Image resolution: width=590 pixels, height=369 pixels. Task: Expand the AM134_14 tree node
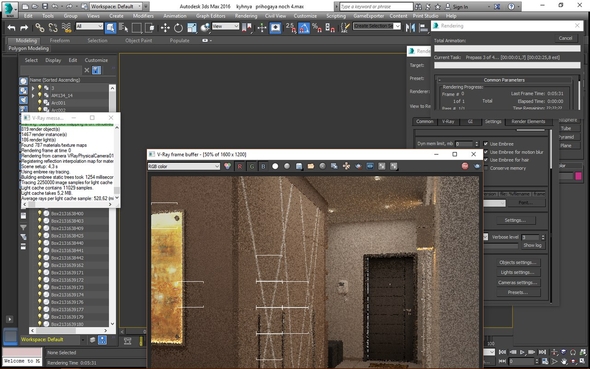[33, 96]
